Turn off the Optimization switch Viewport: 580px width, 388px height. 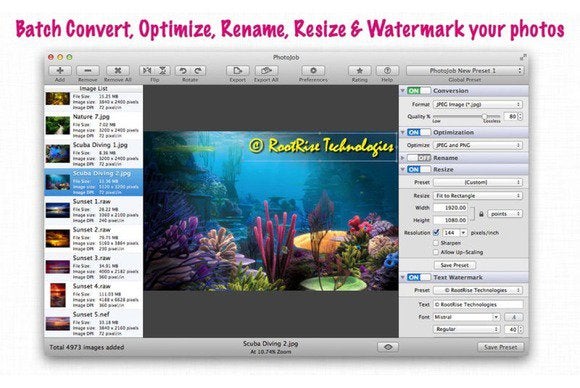coord(419,132)
